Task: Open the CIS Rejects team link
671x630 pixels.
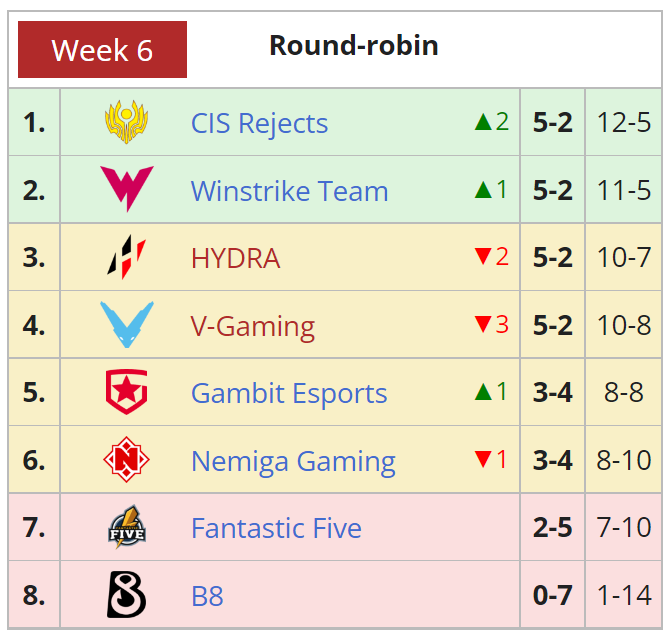Action: [259, 123]
